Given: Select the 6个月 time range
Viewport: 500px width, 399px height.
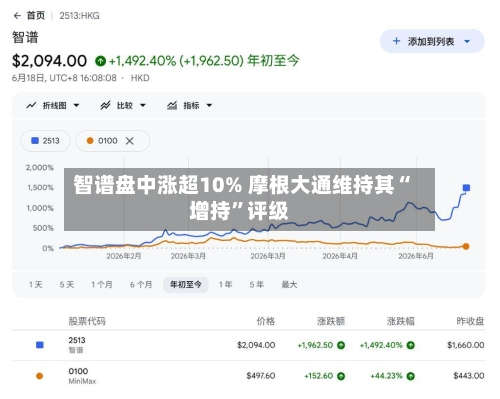Looking at the screenshot, I should [x=141, y=285].
